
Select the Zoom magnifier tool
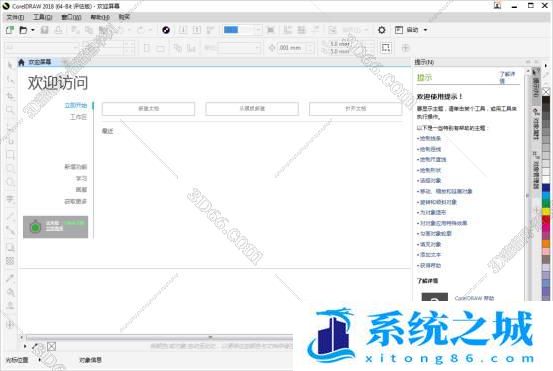coord(10,110)
